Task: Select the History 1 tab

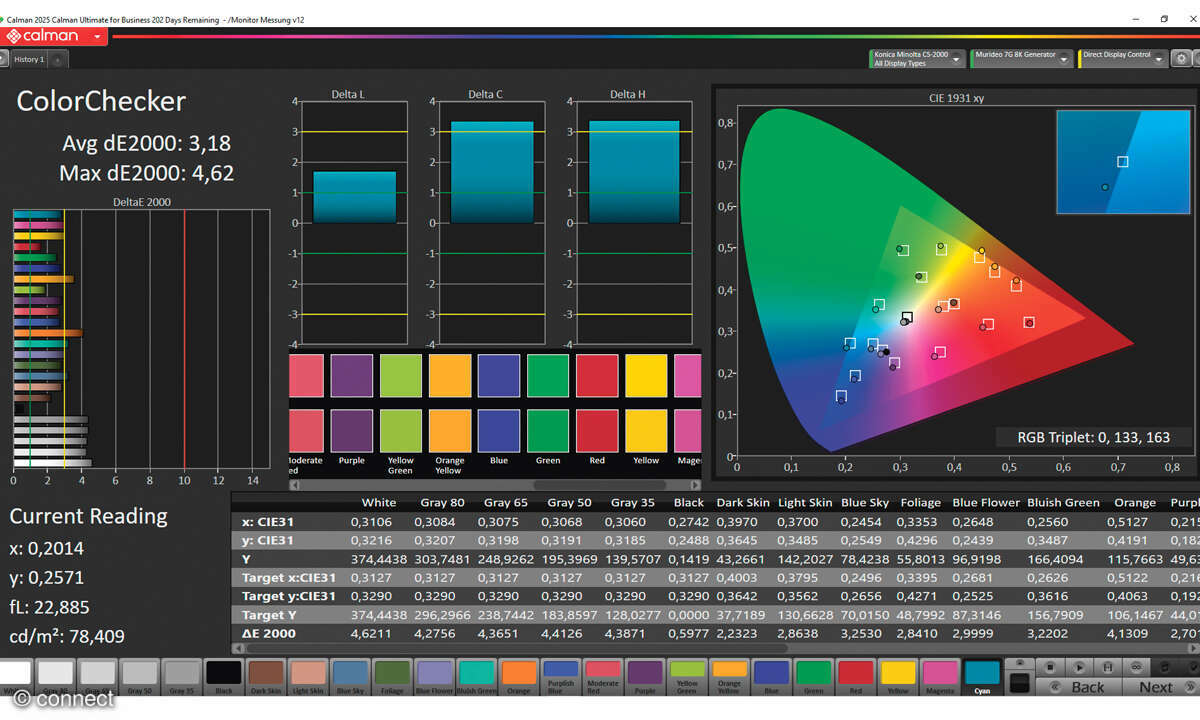Action: click(28, 60)
